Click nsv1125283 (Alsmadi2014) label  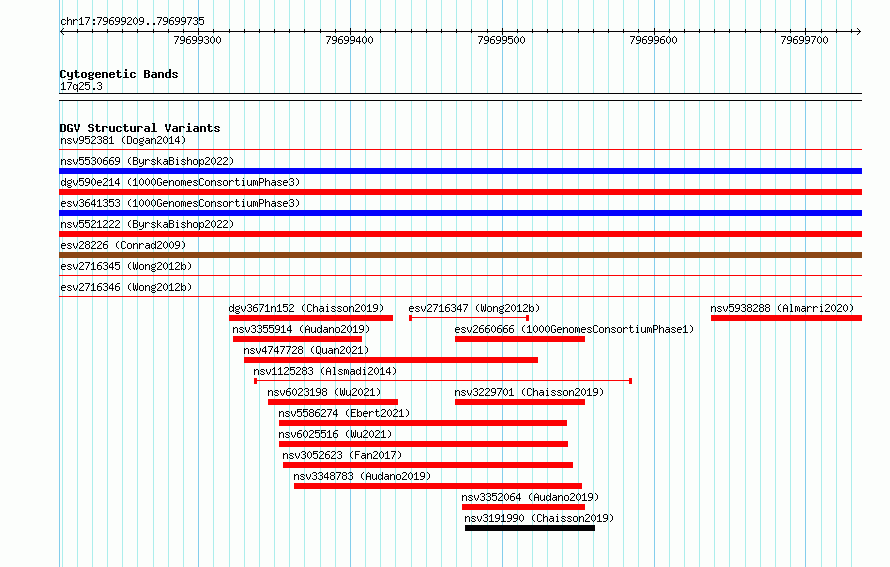(x=325, y=371)
